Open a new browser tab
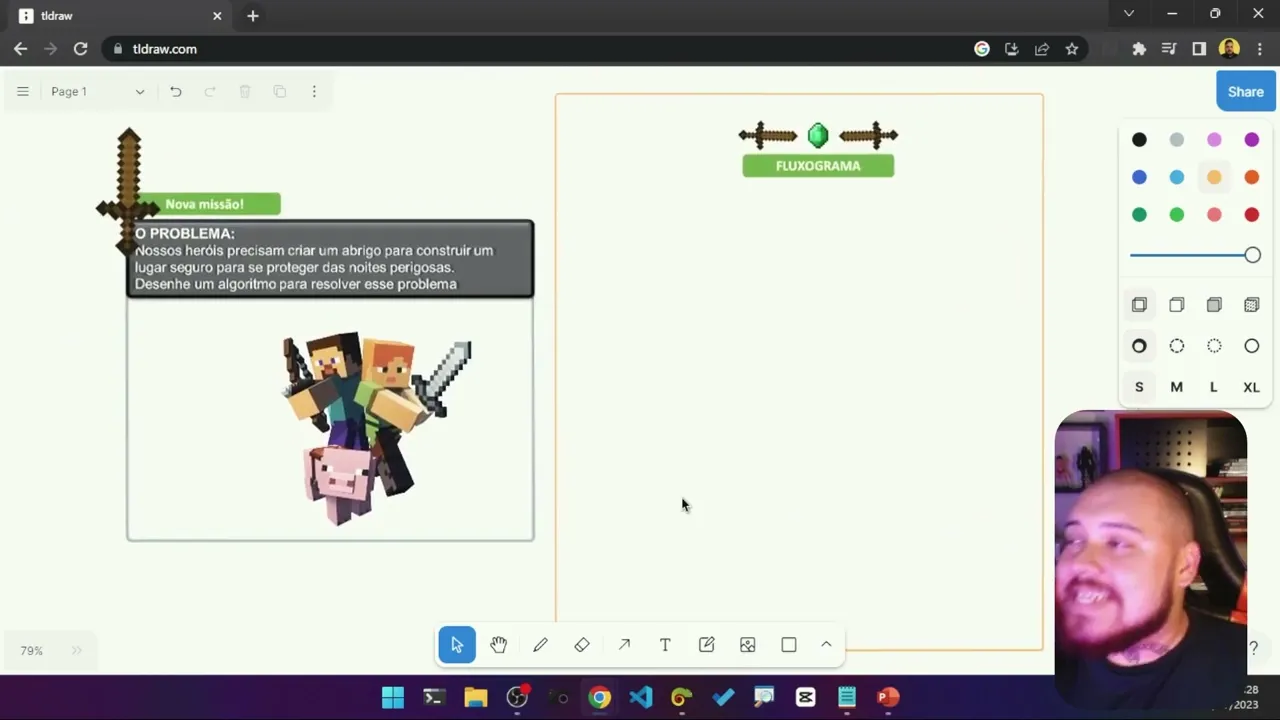1280x720 pixels. pos(253,16)
